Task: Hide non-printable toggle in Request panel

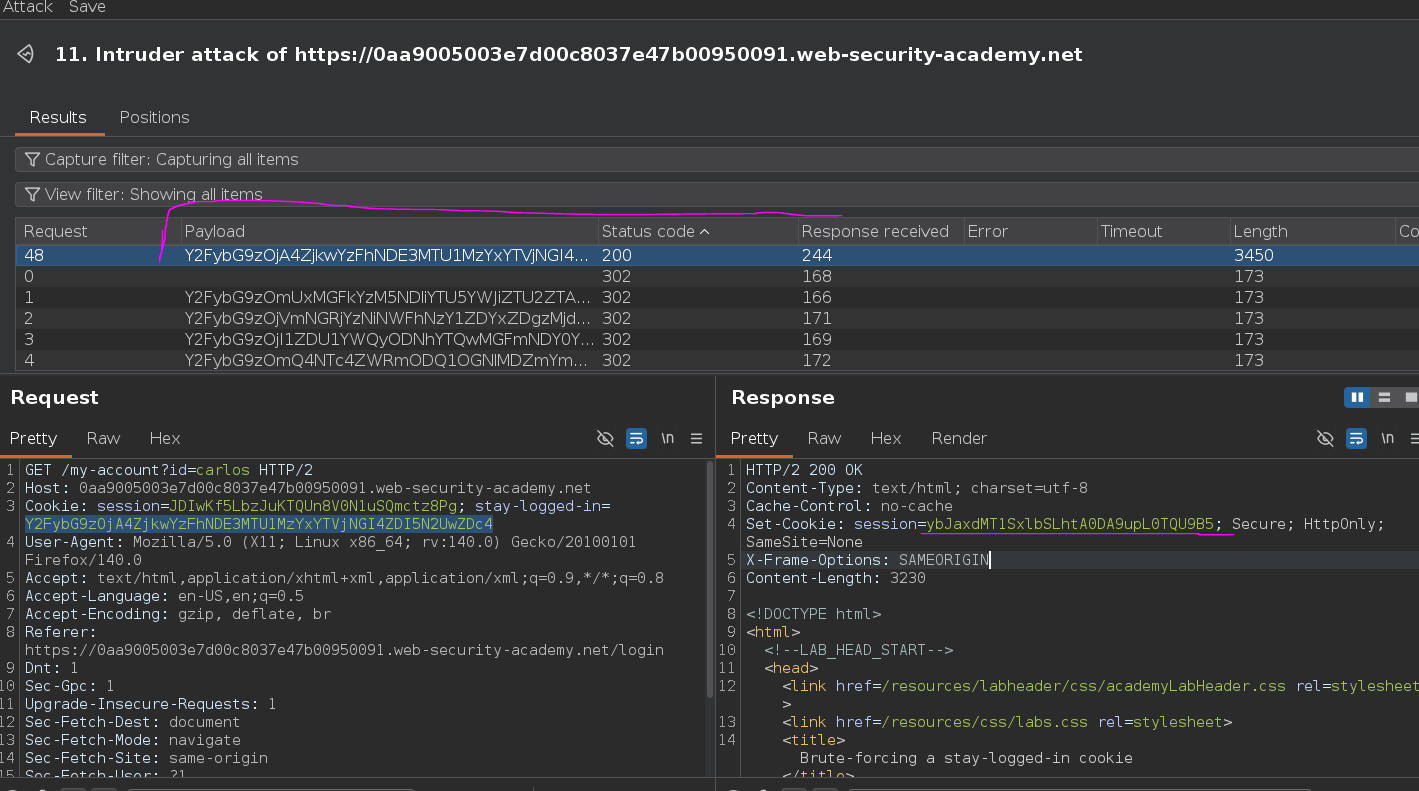Action: pos(605,438)
